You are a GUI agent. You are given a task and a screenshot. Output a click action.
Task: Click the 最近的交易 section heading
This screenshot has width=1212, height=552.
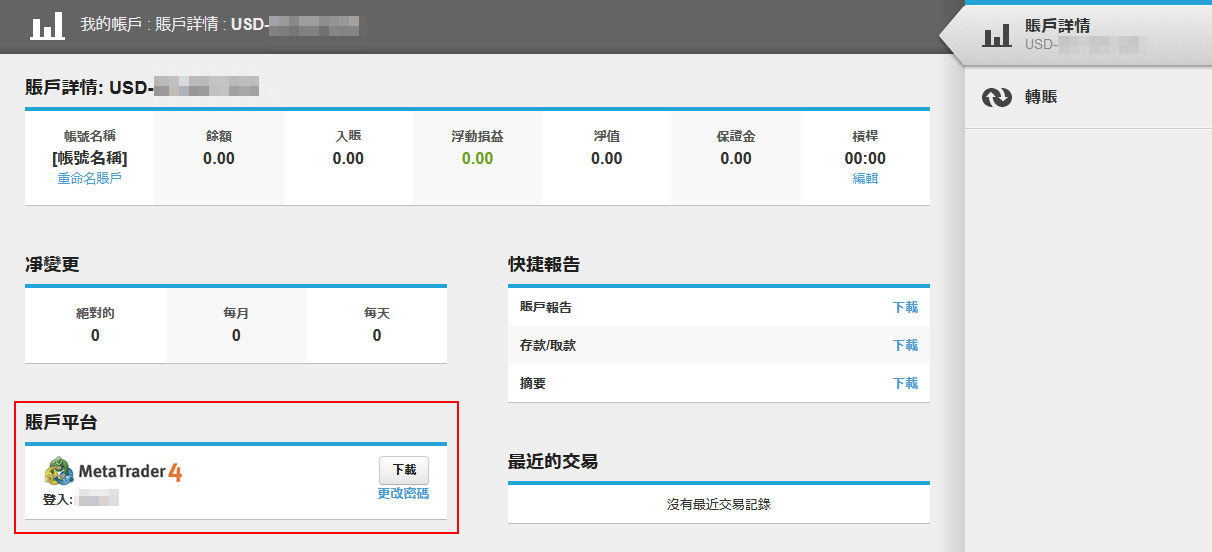tap(553, 461)
